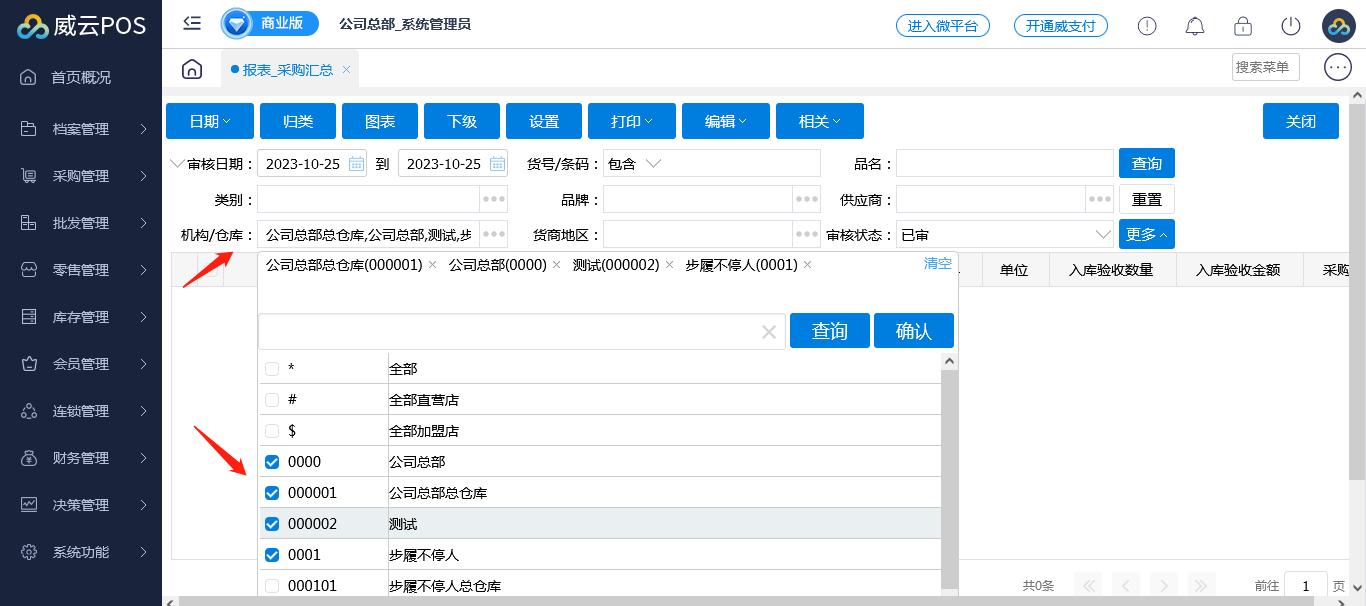Expand 采购管理 in the sidebar
The height and width of the screenshot is (606, 1366).
coord(81,176)
